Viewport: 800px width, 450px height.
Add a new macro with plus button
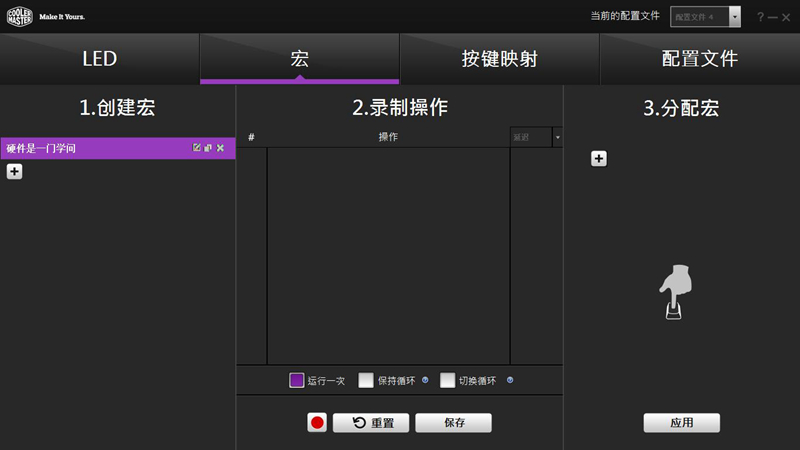(x=14, y=171)
